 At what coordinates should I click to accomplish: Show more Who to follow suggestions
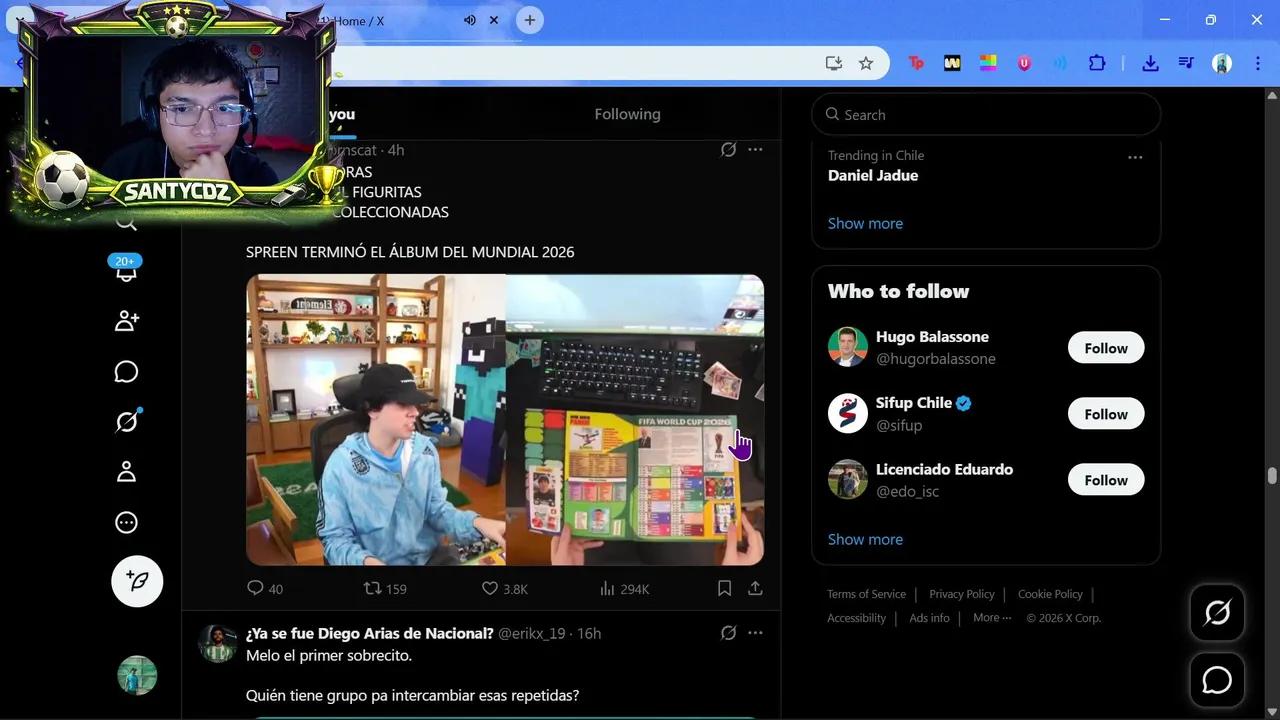pyautogui.click(x=865, y=539)
